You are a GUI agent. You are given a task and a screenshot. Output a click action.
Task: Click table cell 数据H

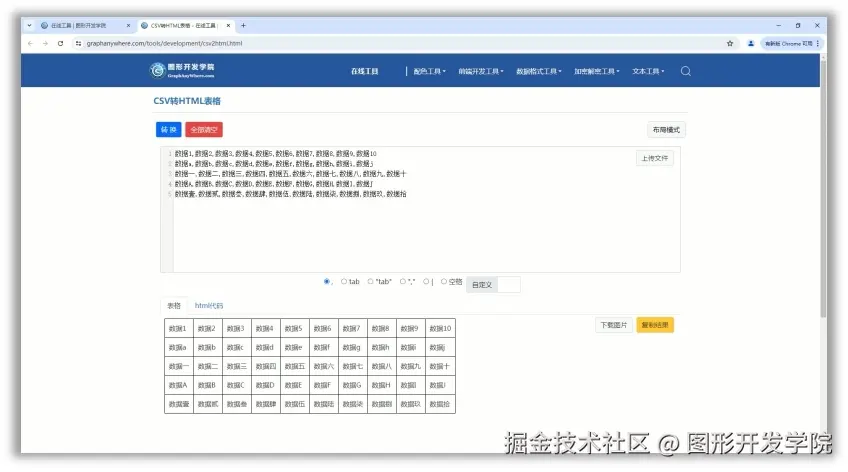[381, 385]
